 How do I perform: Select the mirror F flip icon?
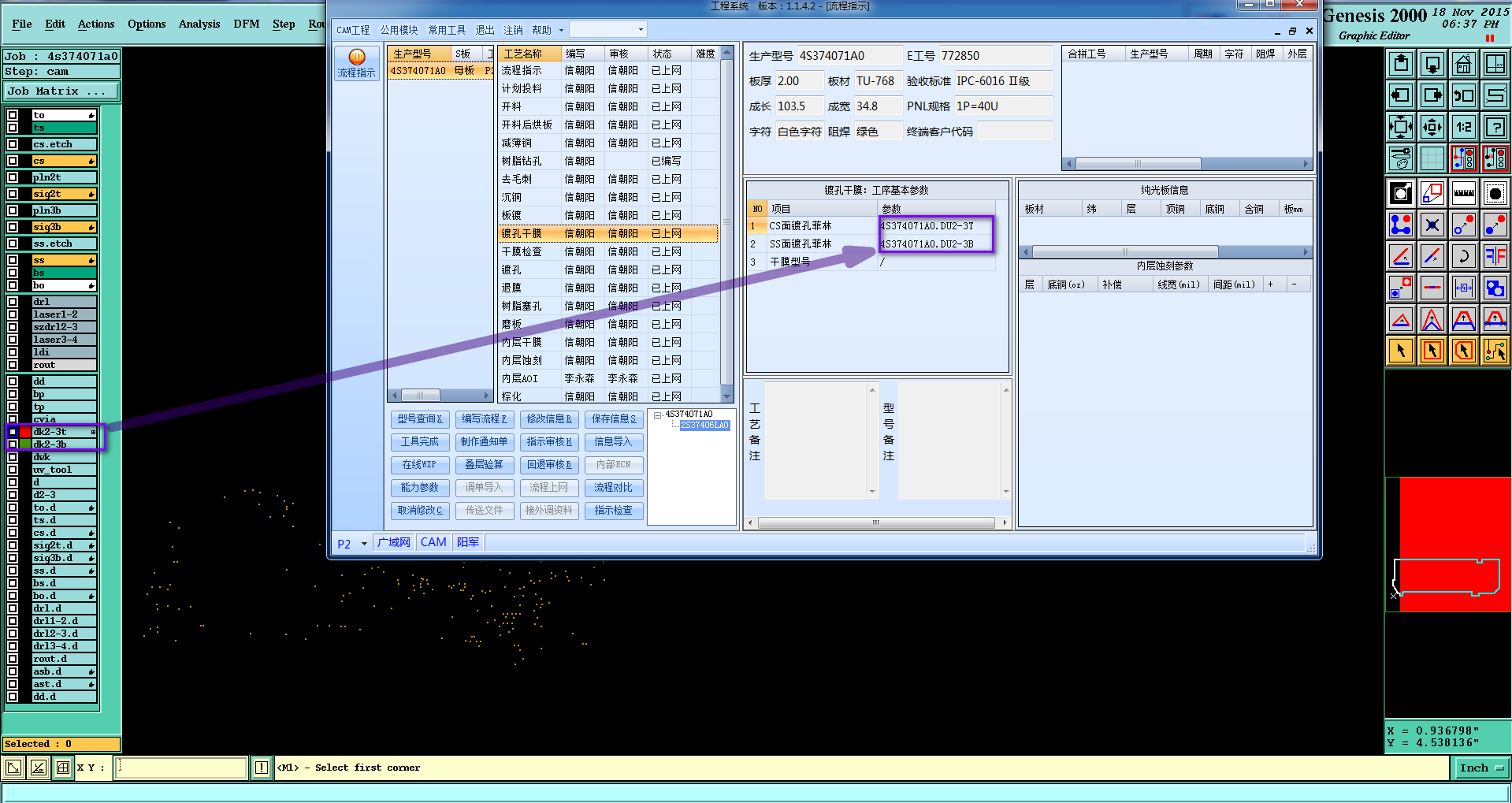click(1495, 256)
